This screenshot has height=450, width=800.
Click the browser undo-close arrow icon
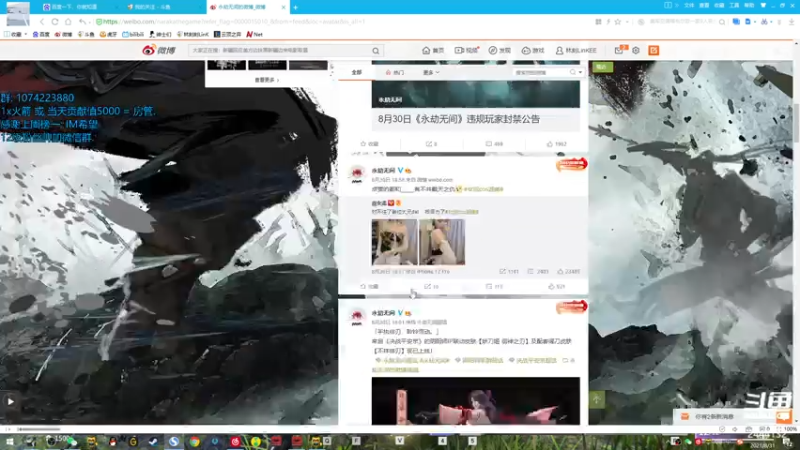tap(82, 22)
